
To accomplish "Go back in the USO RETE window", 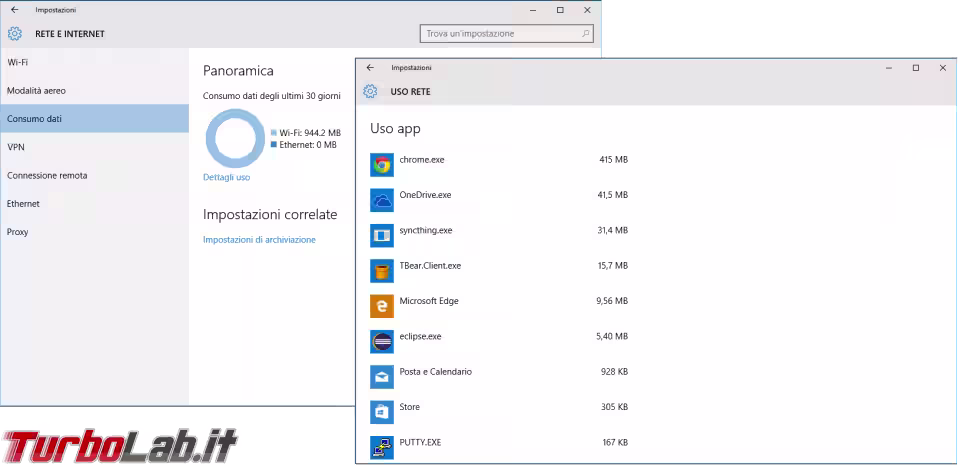I will (370, 67).
